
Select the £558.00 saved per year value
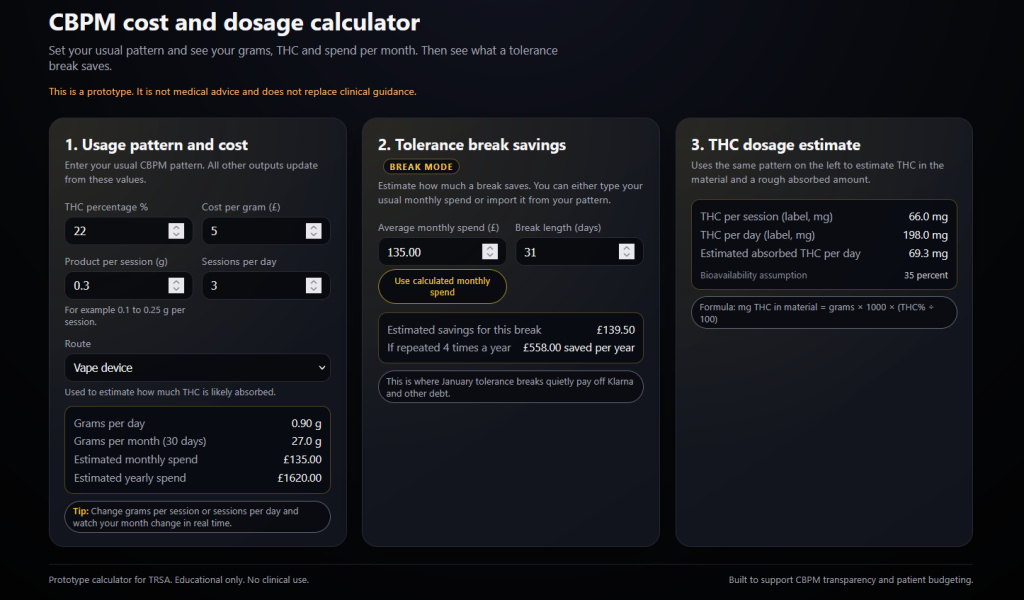[579, 347]
